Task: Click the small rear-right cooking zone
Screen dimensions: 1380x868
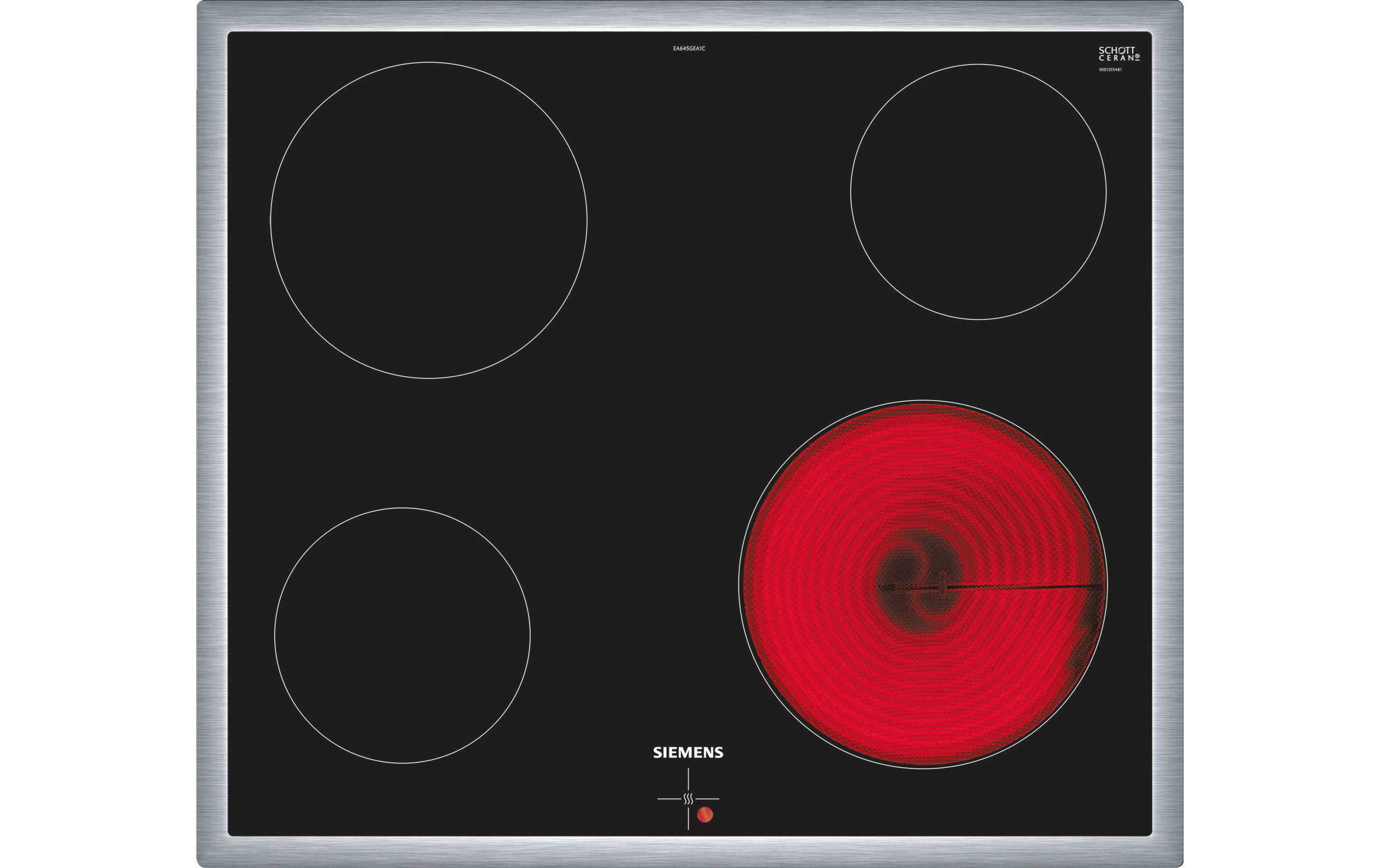Action: coord(978,192)
